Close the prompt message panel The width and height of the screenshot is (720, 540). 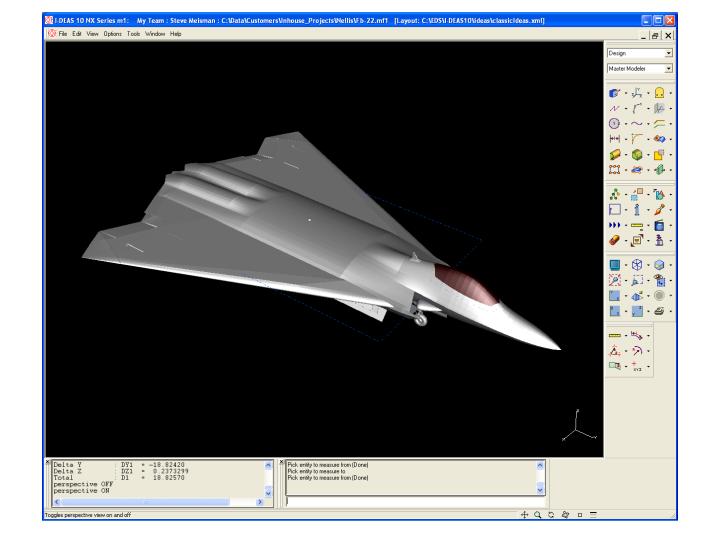(x=282, y=461)
